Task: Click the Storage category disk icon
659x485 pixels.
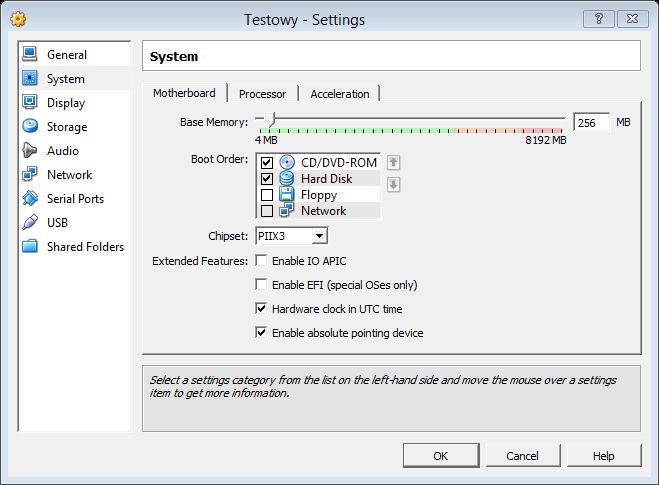Action: coord(30,126)
